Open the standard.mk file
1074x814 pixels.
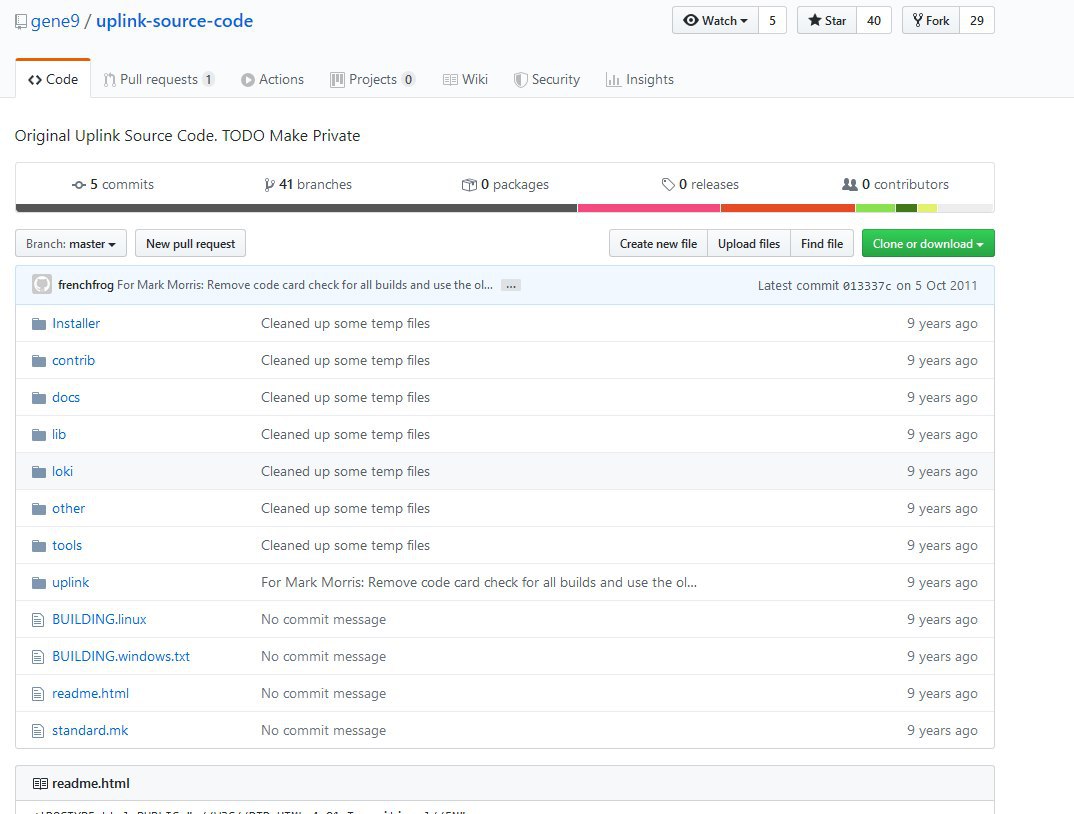[x=90, y=730]
